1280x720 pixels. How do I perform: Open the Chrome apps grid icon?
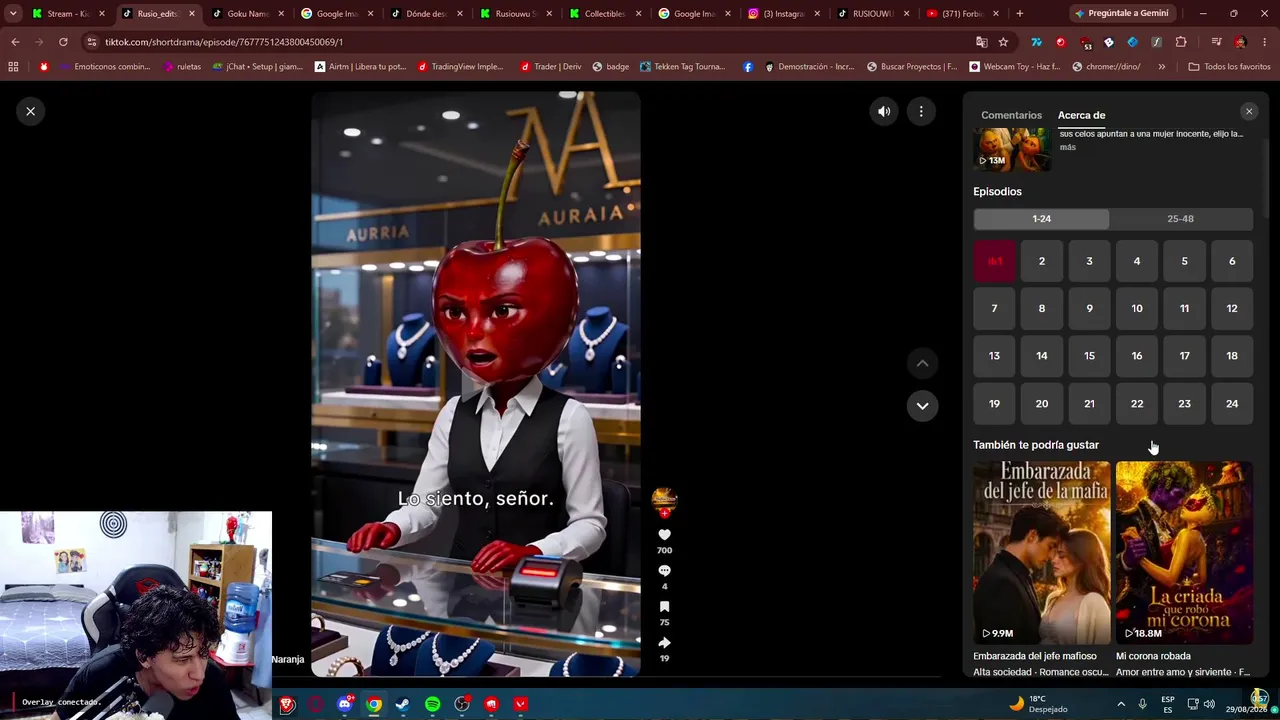(13, 67)
